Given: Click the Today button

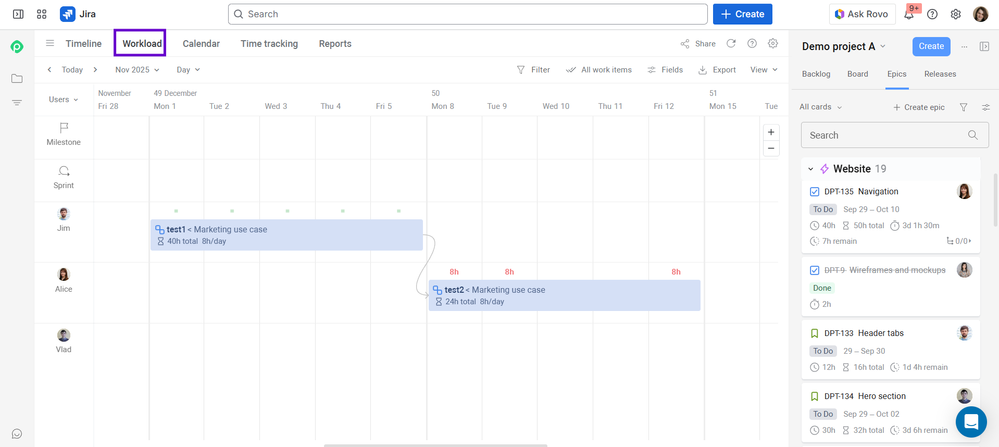Looking at the screenshot, I should pyautogui.click(x=72, y=70).
